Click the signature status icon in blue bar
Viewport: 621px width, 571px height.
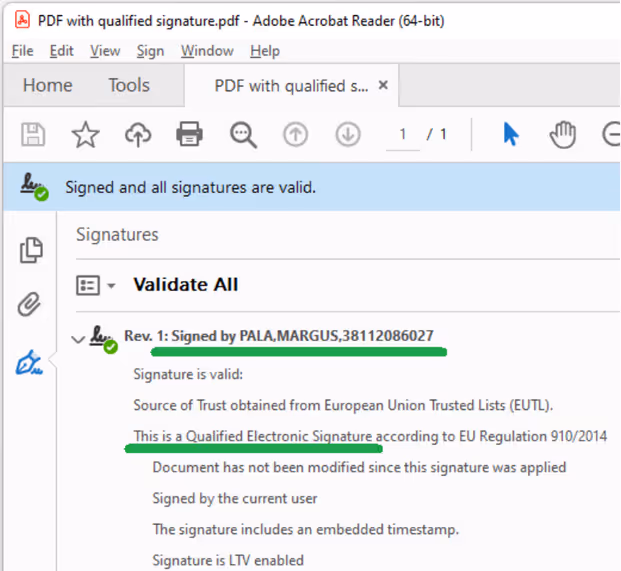click(x=34, y=187)
